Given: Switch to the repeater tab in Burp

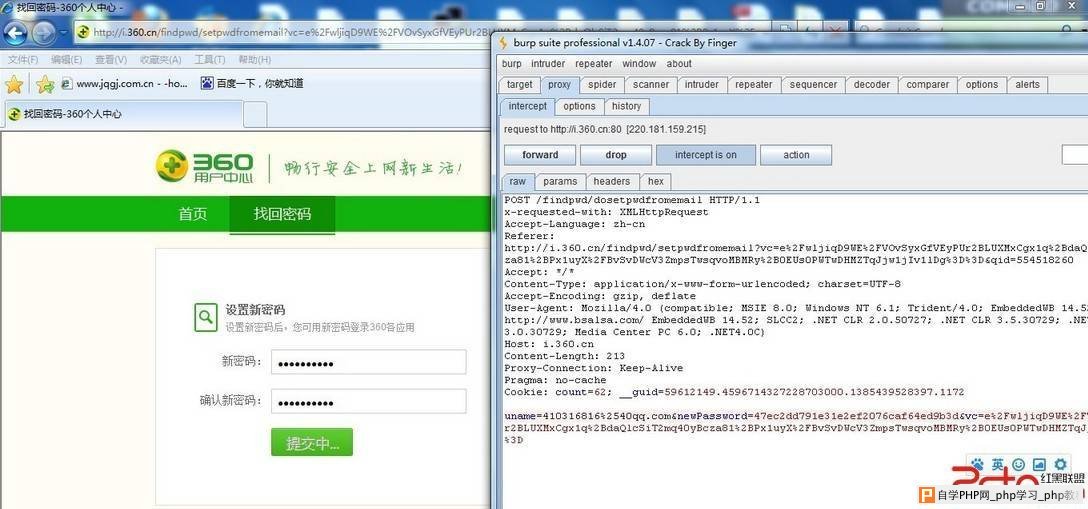Looking at the screenshot, I should point(754,85).
